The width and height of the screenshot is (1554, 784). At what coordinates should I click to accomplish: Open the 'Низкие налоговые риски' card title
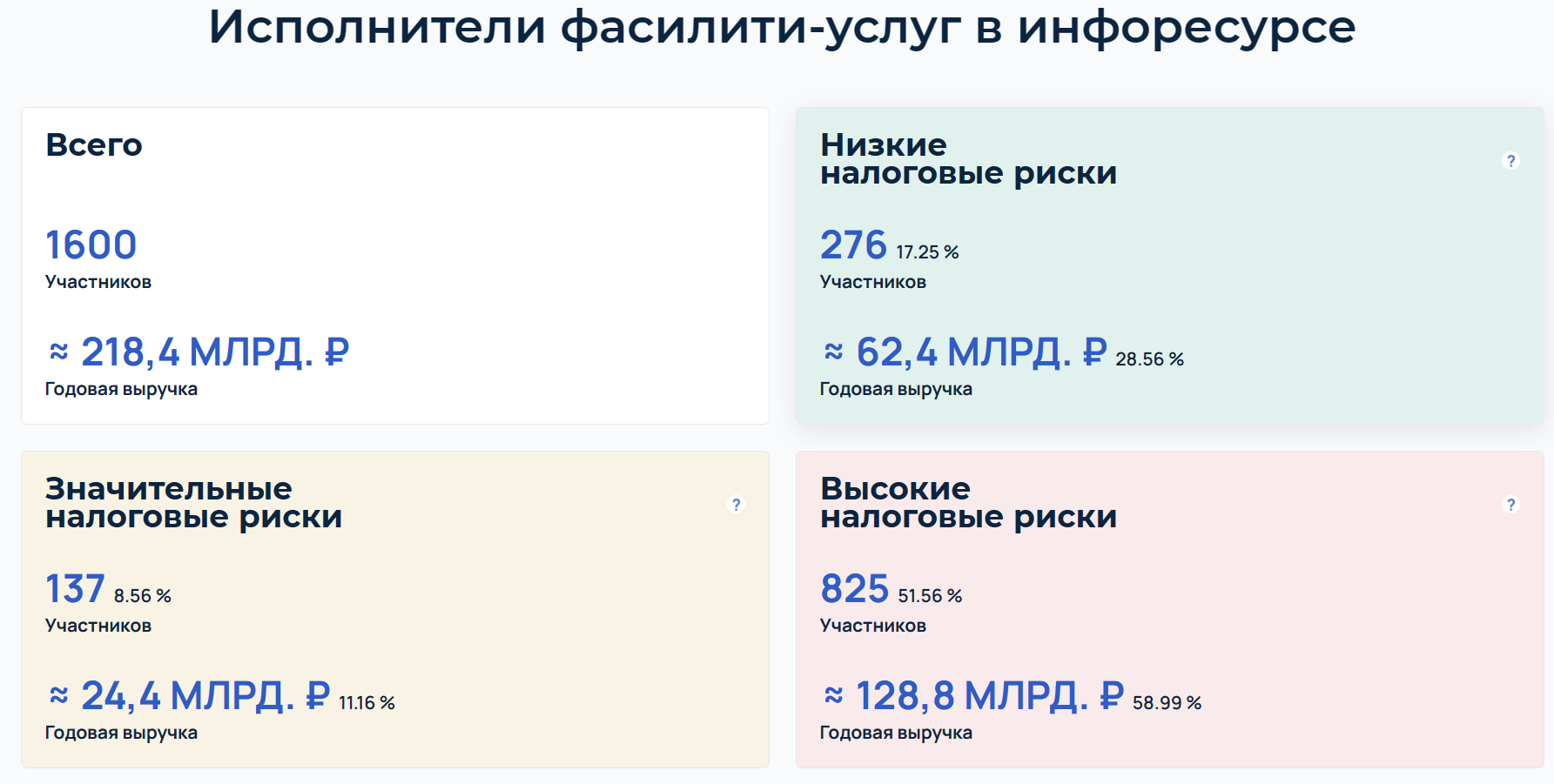968,158
